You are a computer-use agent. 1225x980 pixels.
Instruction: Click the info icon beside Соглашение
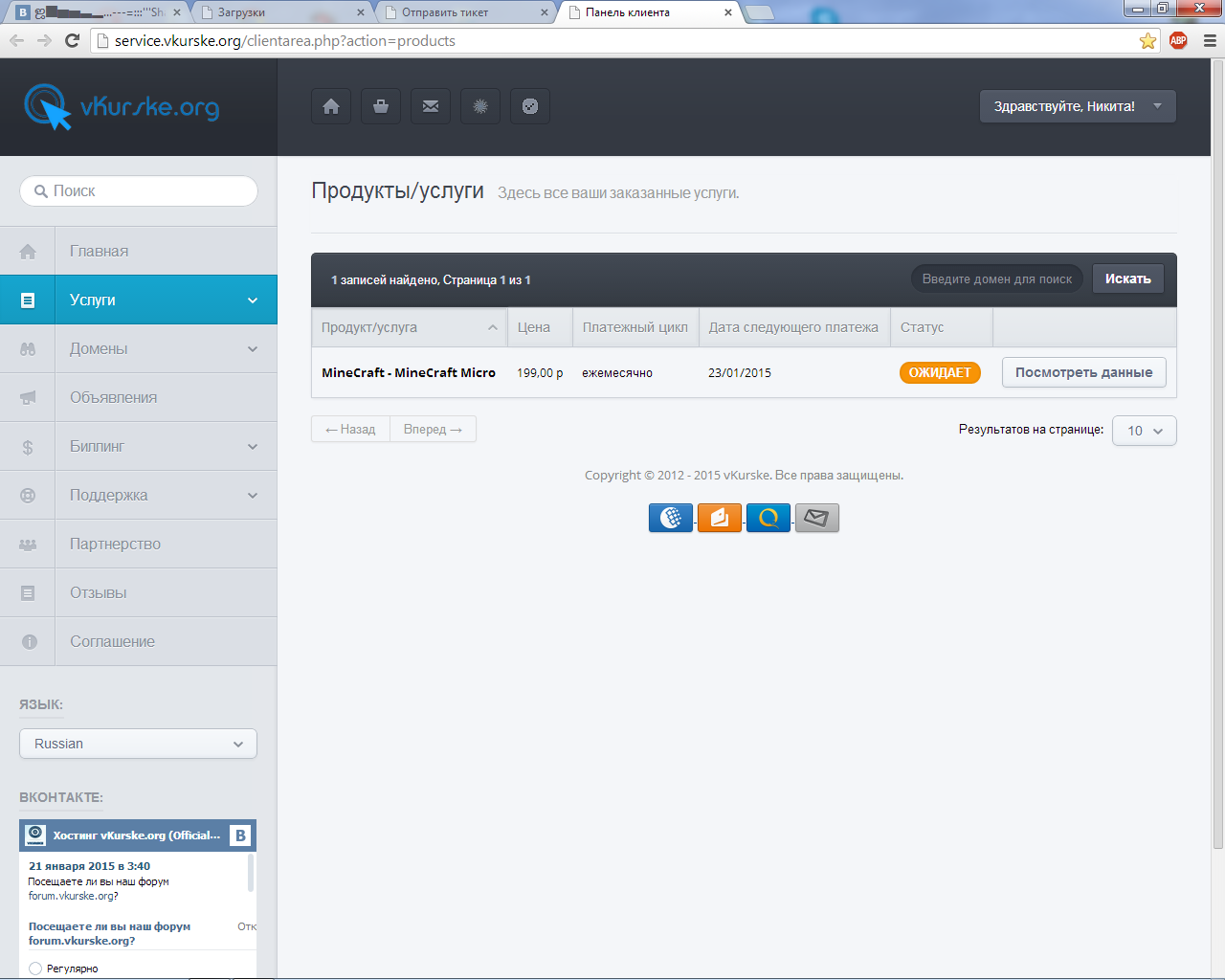click(29, 642)
